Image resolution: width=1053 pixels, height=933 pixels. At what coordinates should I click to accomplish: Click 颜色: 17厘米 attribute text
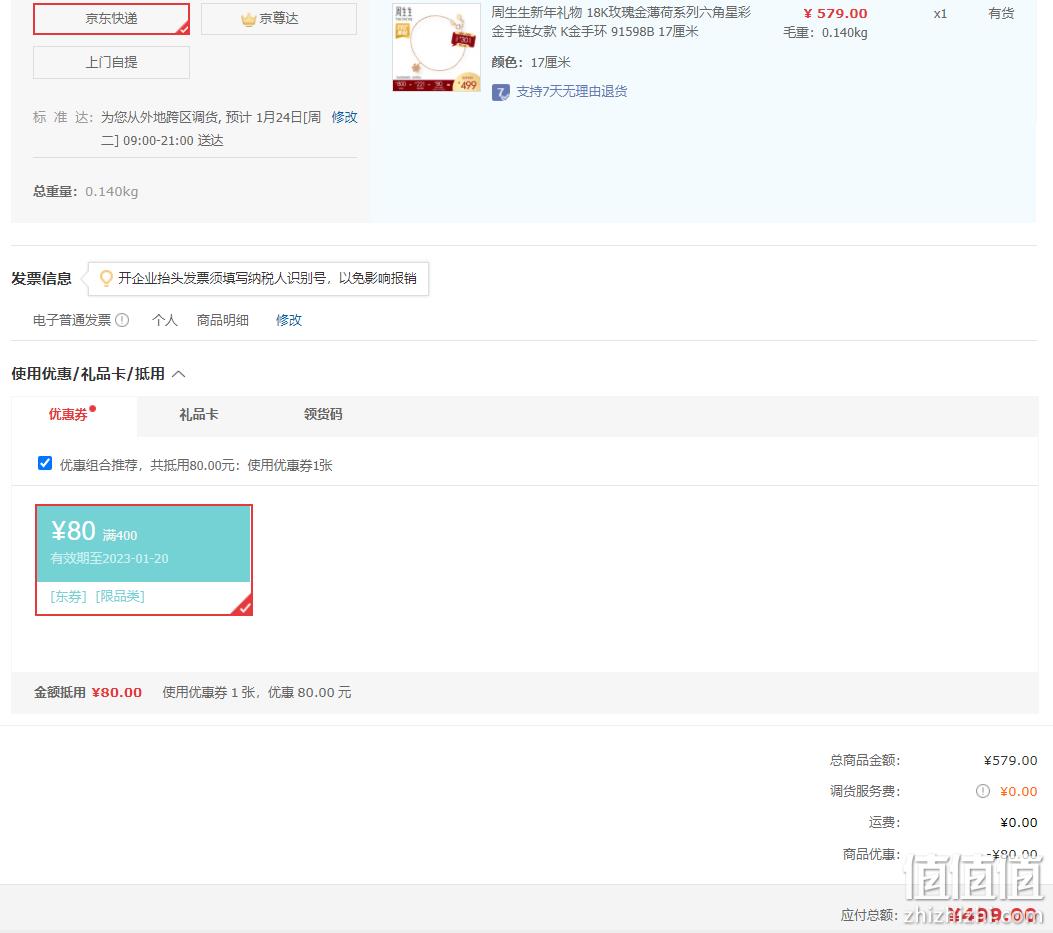click(531, 62)
